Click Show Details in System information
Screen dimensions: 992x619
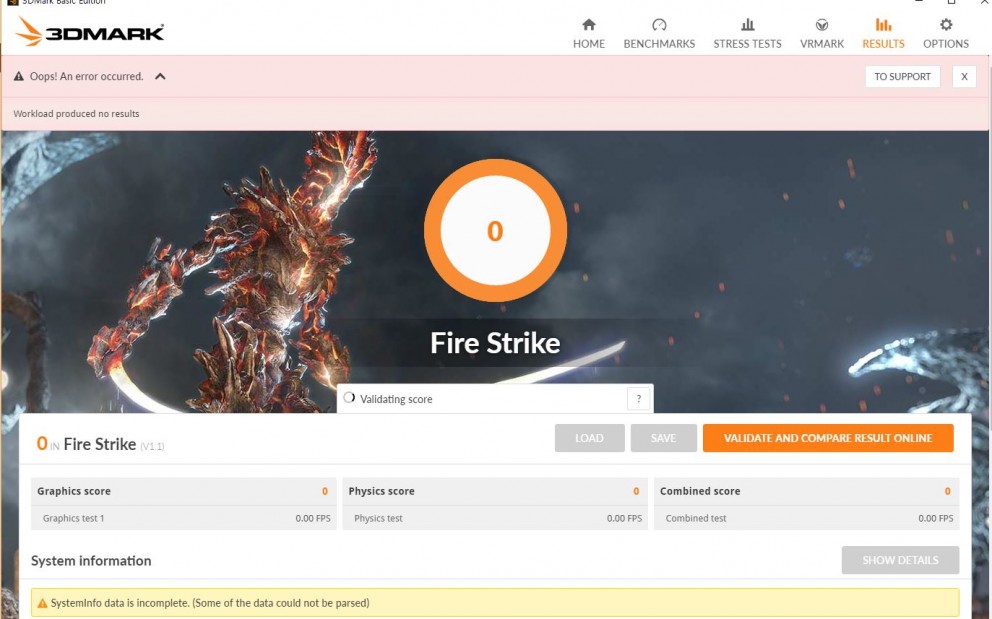(900, 560)
